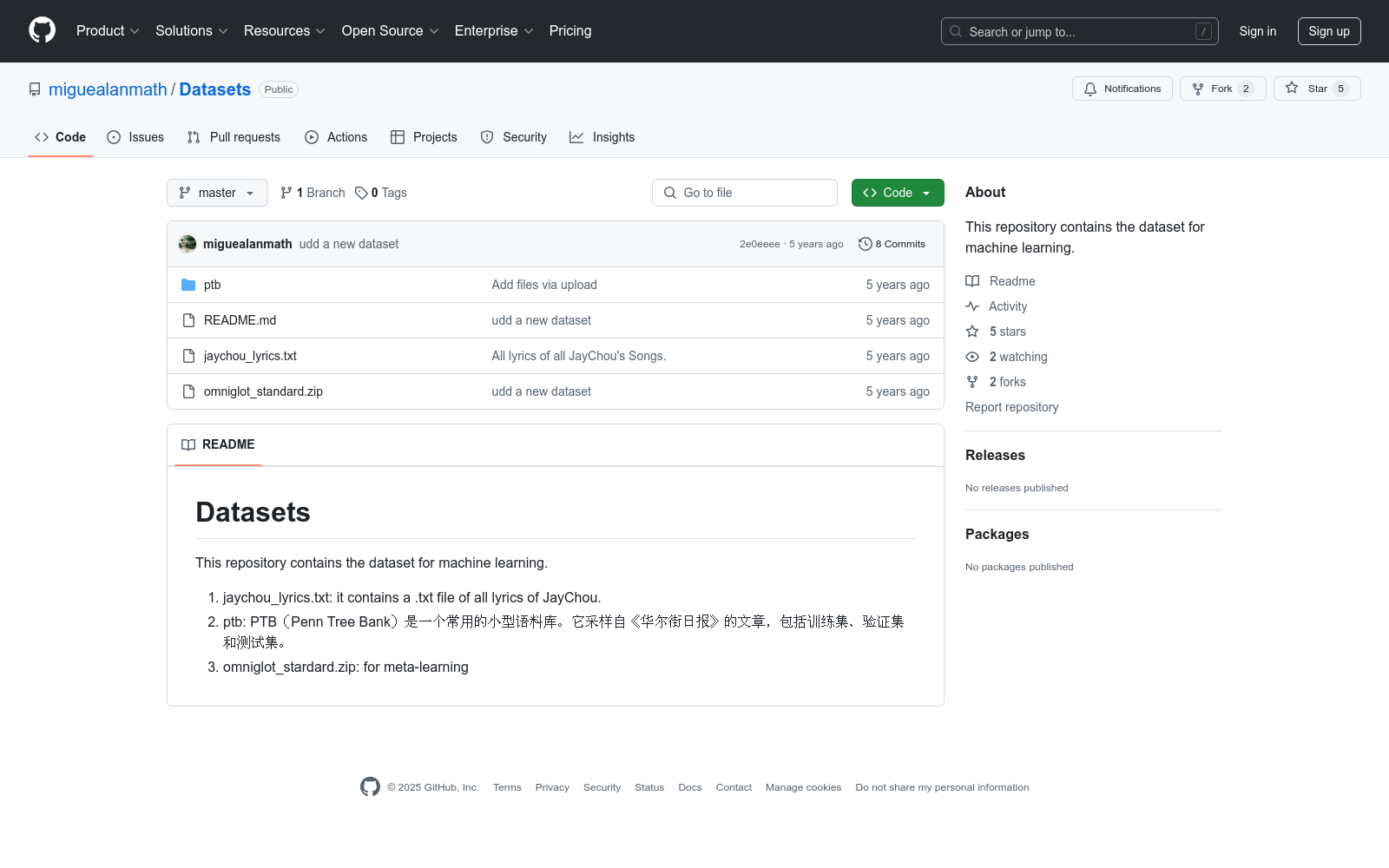Image resolution: width=1389 pixels, height=868 pixels.
Task: Open the Packages heading link
Action: pos(997,534)
